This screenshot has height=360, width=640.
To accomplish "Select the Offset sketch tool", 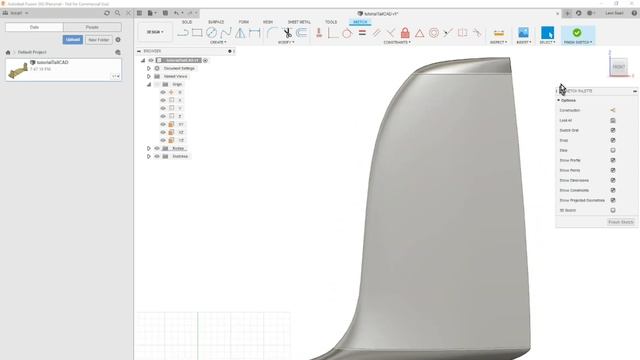I will (302, 33).
